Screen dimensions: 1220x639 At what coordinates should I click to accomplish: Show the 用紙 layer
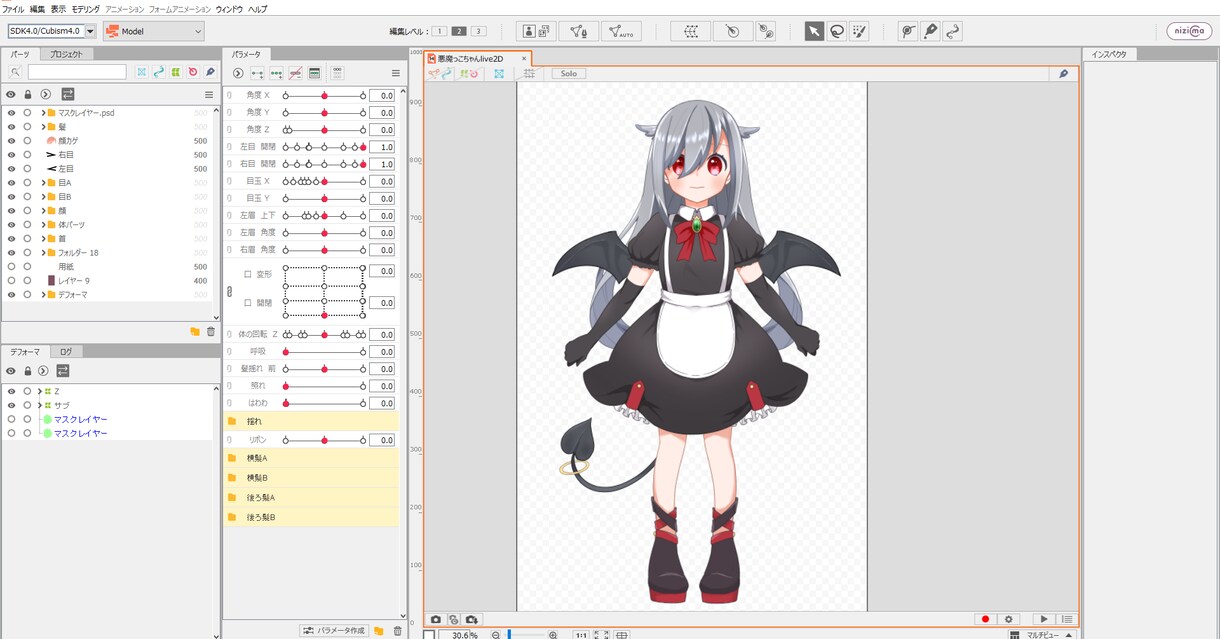(11, 267)
